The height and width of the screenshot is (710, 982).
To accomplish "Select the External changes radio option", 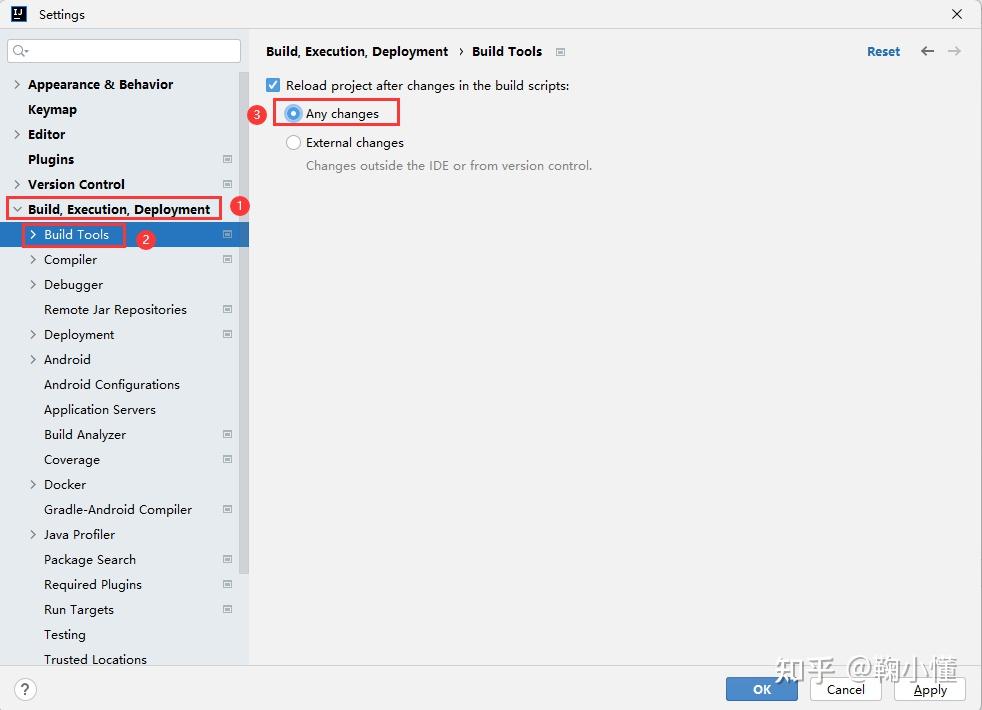I will tap(293, 143).
